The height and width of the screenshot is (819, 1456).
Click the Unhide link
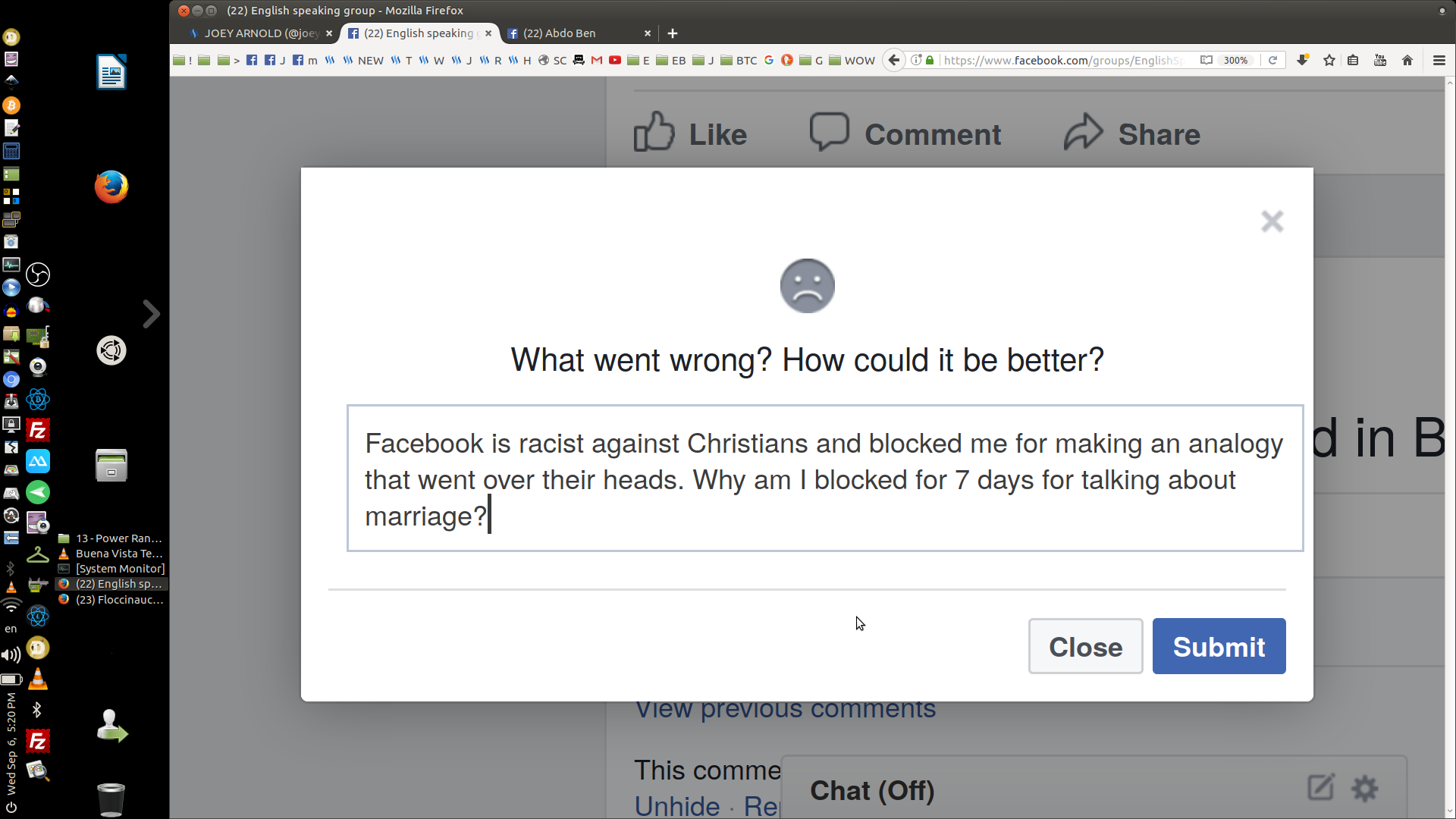tap(677, 805)
